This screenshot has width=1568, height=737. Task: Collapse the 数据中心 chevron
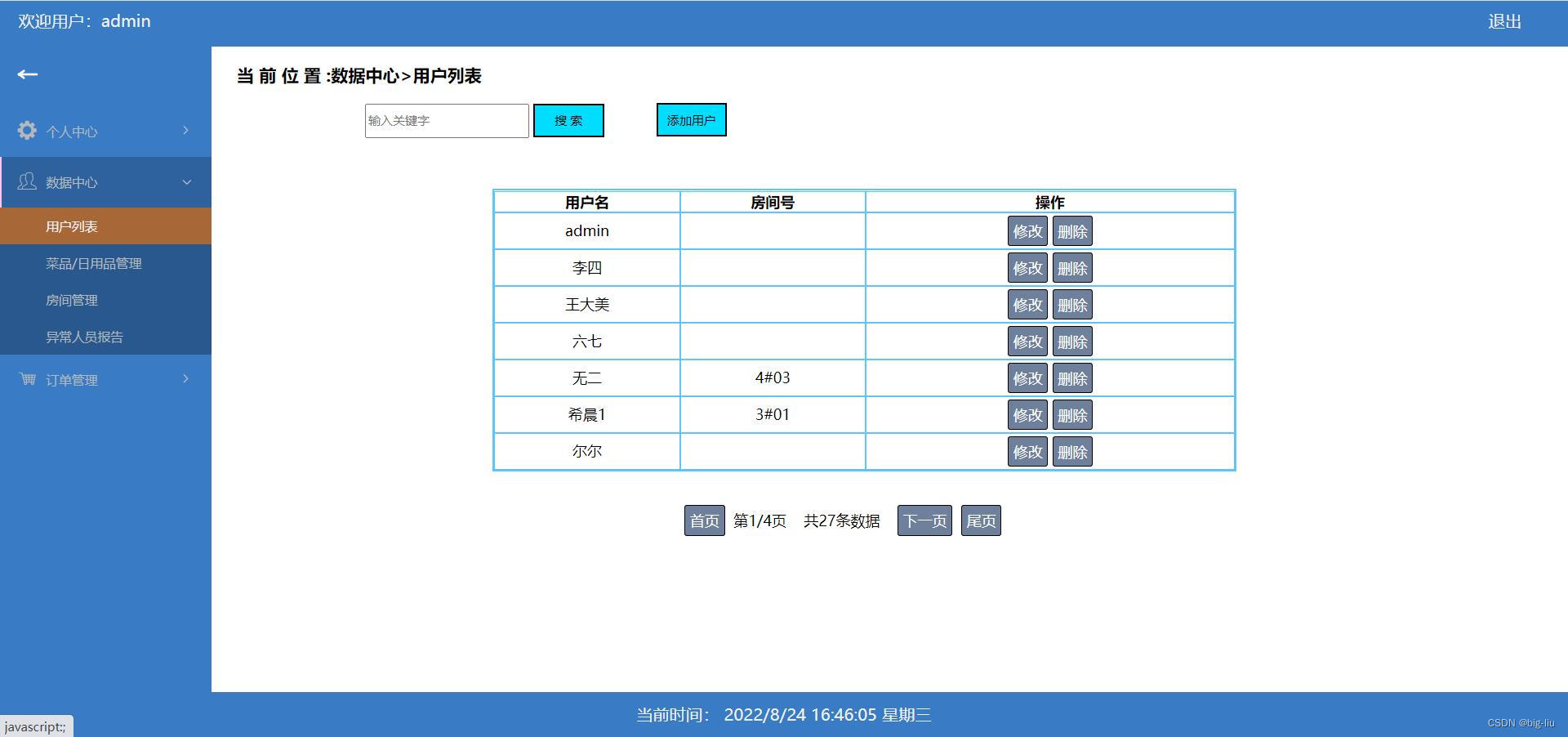(186, 182)
